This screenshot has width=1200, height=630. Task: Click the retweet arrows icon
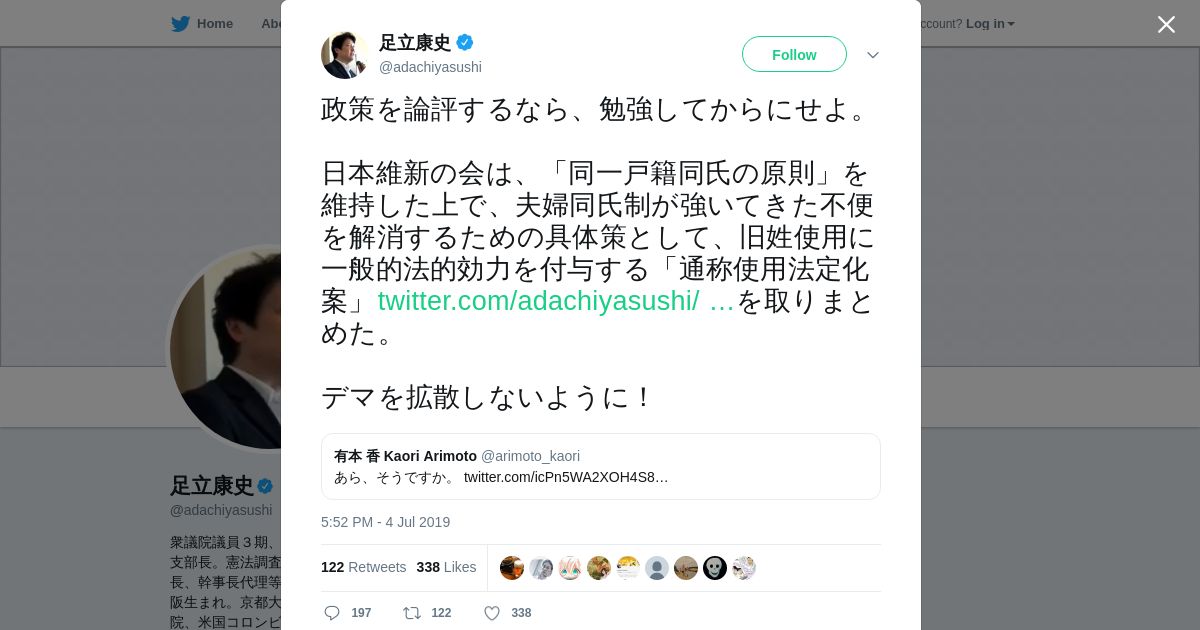[411, 613]
